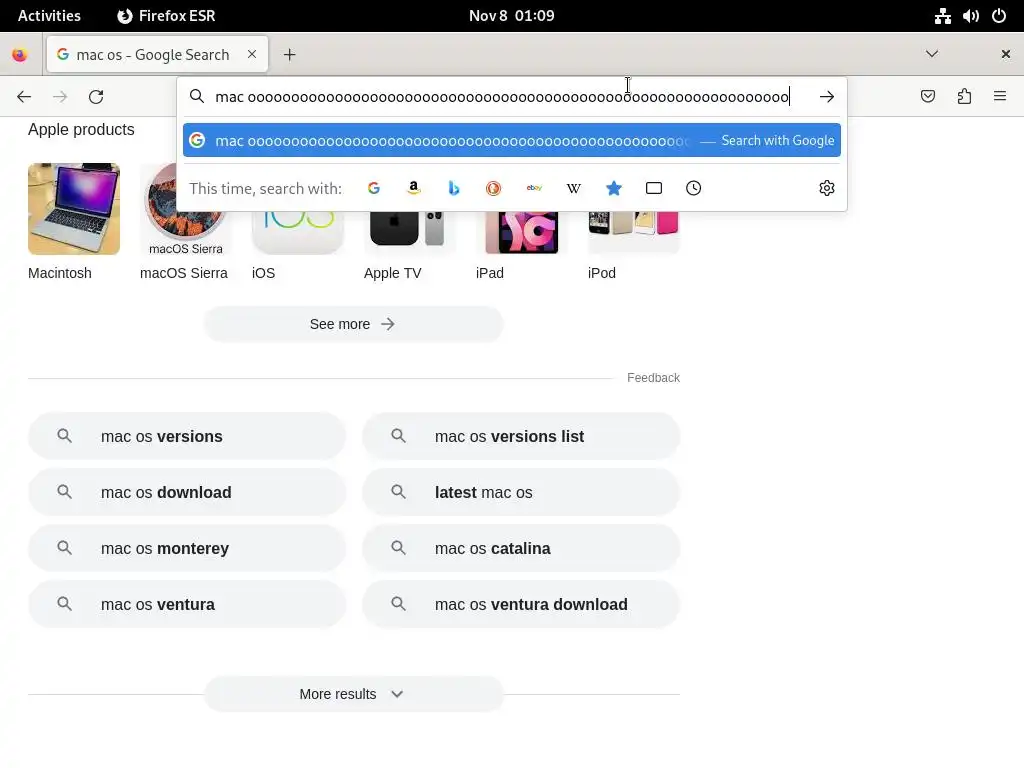Search related: mac os catalina
The image size is (1024, 768).
521,549
